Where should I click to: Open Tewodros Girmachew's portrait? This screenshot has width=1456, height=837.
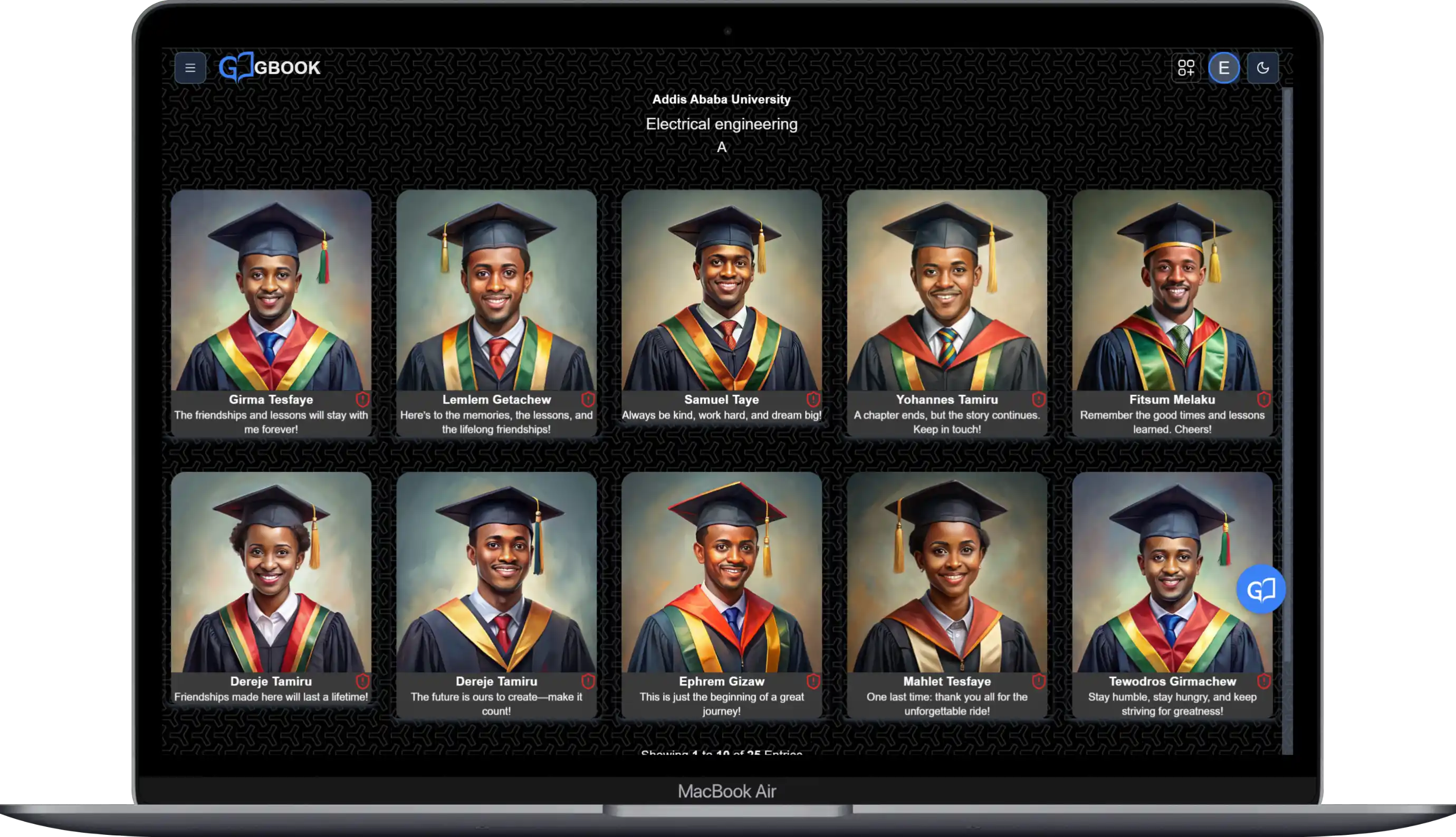[1172, 572]
